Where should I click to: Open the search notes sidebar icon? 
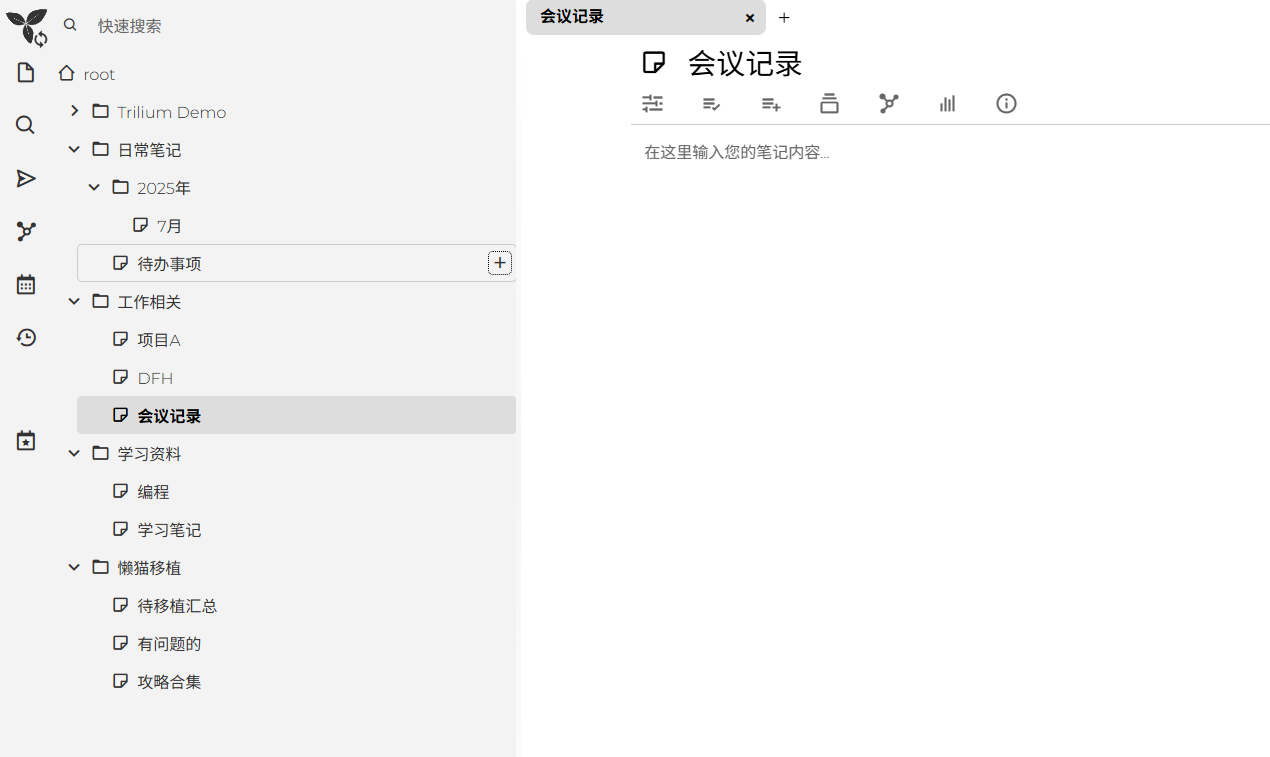(26, 125)
